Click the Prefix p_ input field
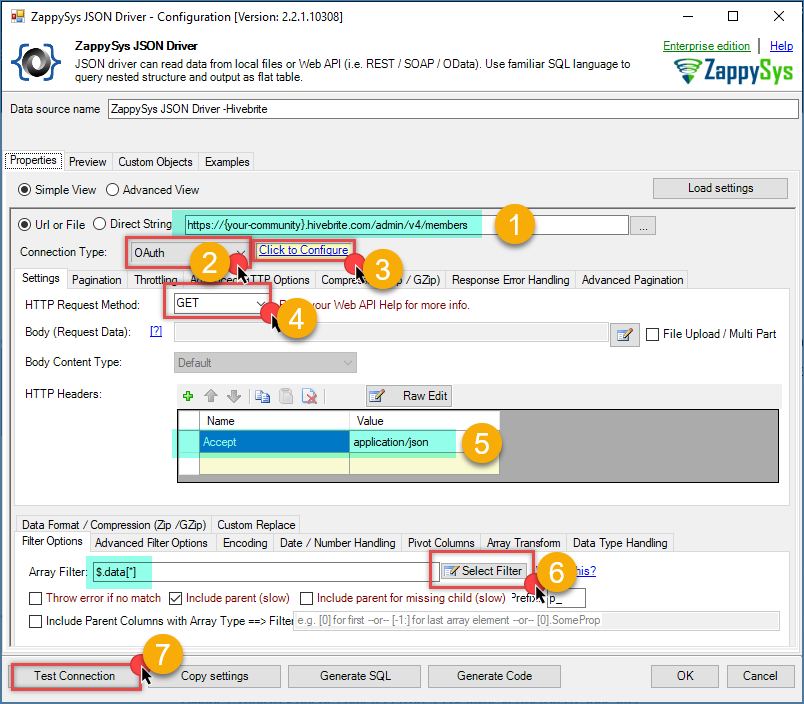 click(566, 598)
